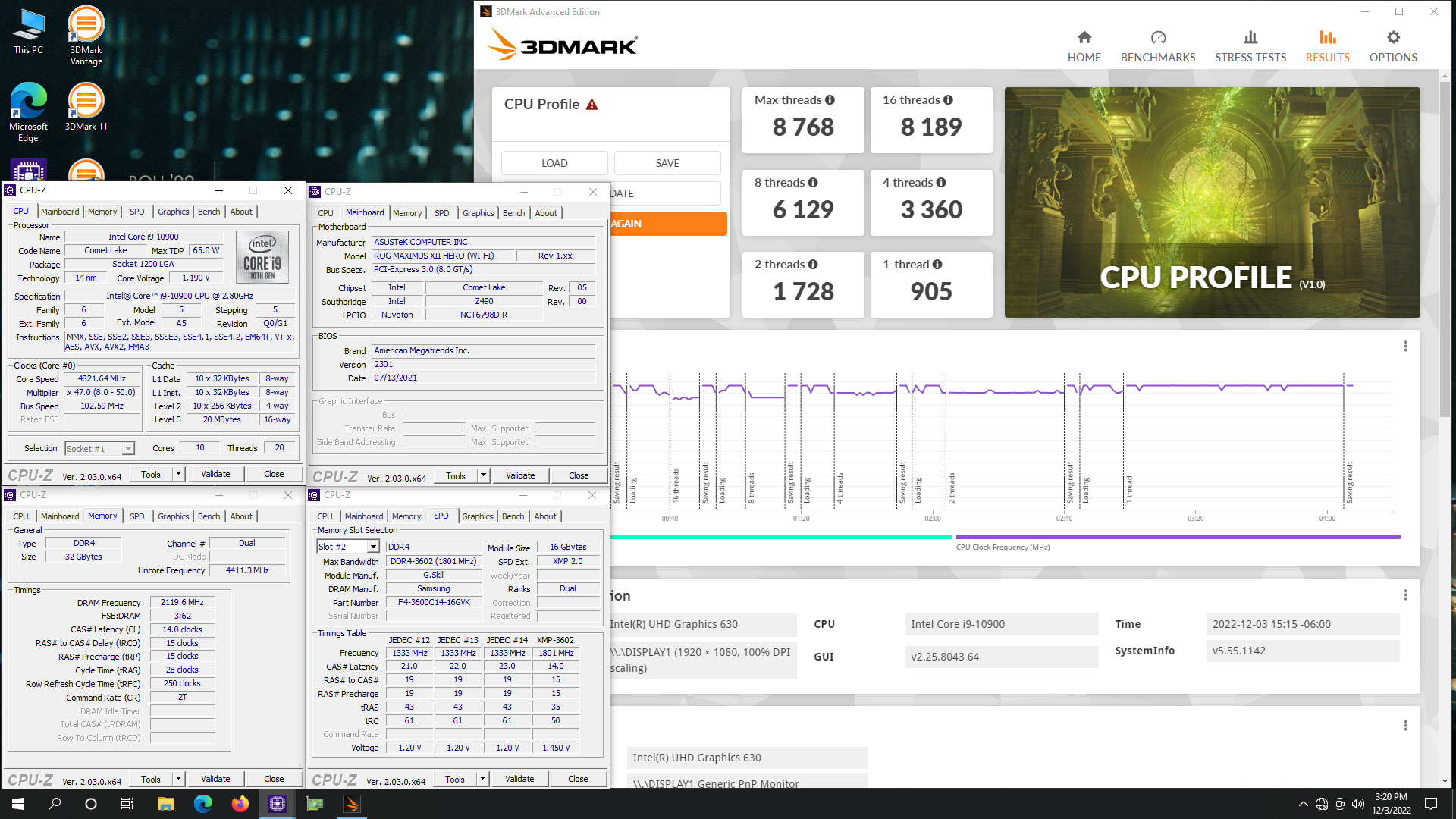Click Close in CPU-Z Mainboard window
The height and width of the screenshot is (819, 1456).
[579, 475]
